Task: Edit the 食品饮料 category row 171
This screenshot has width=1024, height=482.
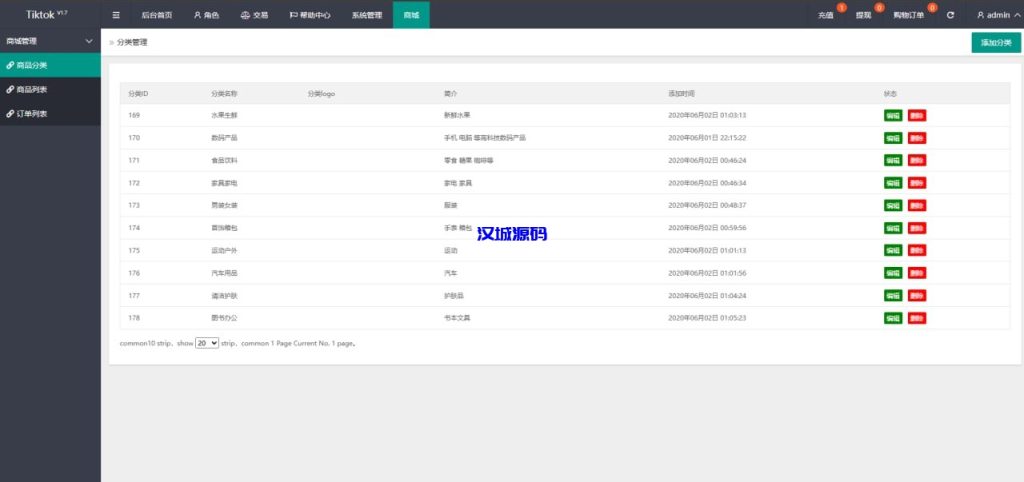Action: point(893,161)
